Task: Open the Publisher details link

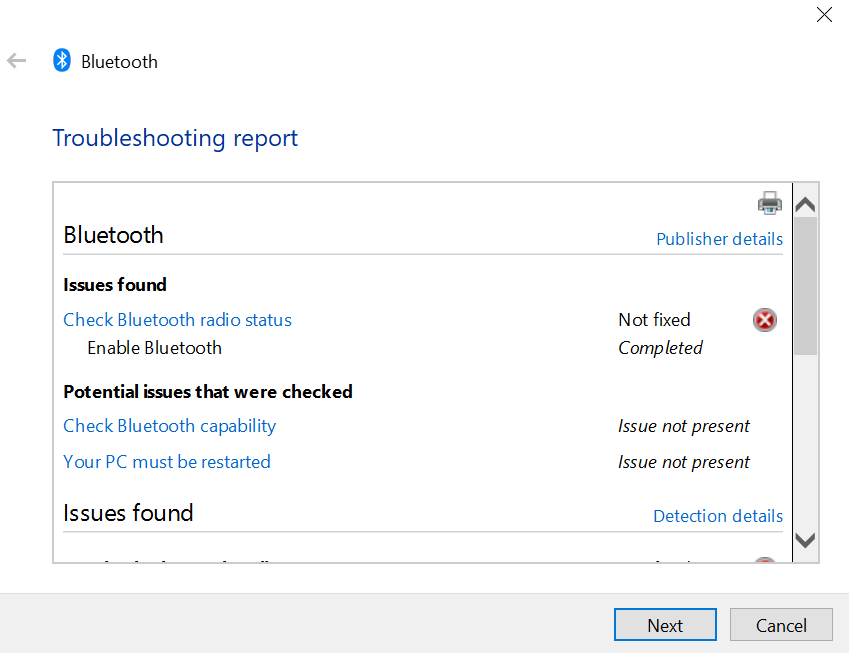Action: (720, 239)
